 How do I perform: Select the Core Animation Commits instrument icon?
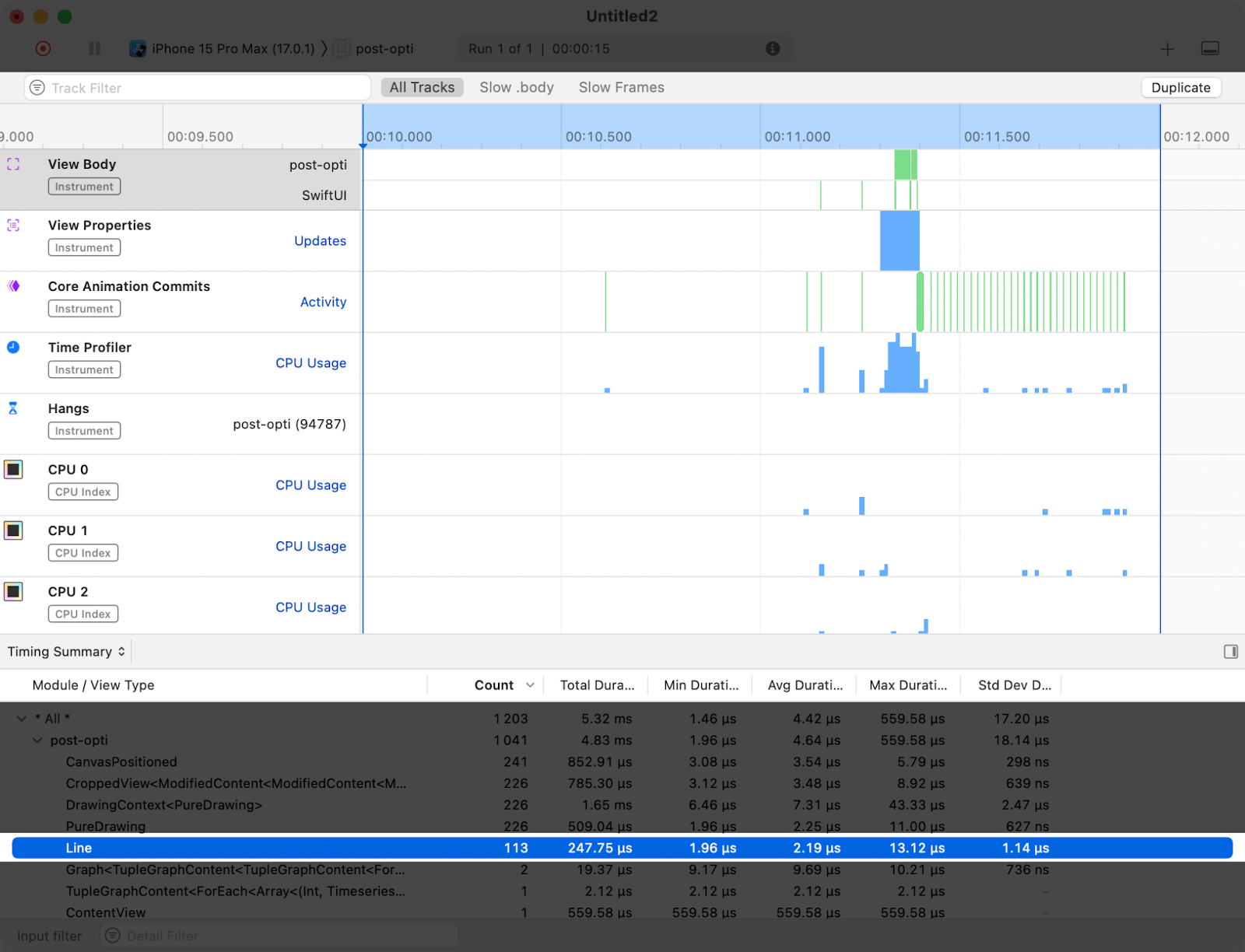pyautogui.click(x=12, y=286)
